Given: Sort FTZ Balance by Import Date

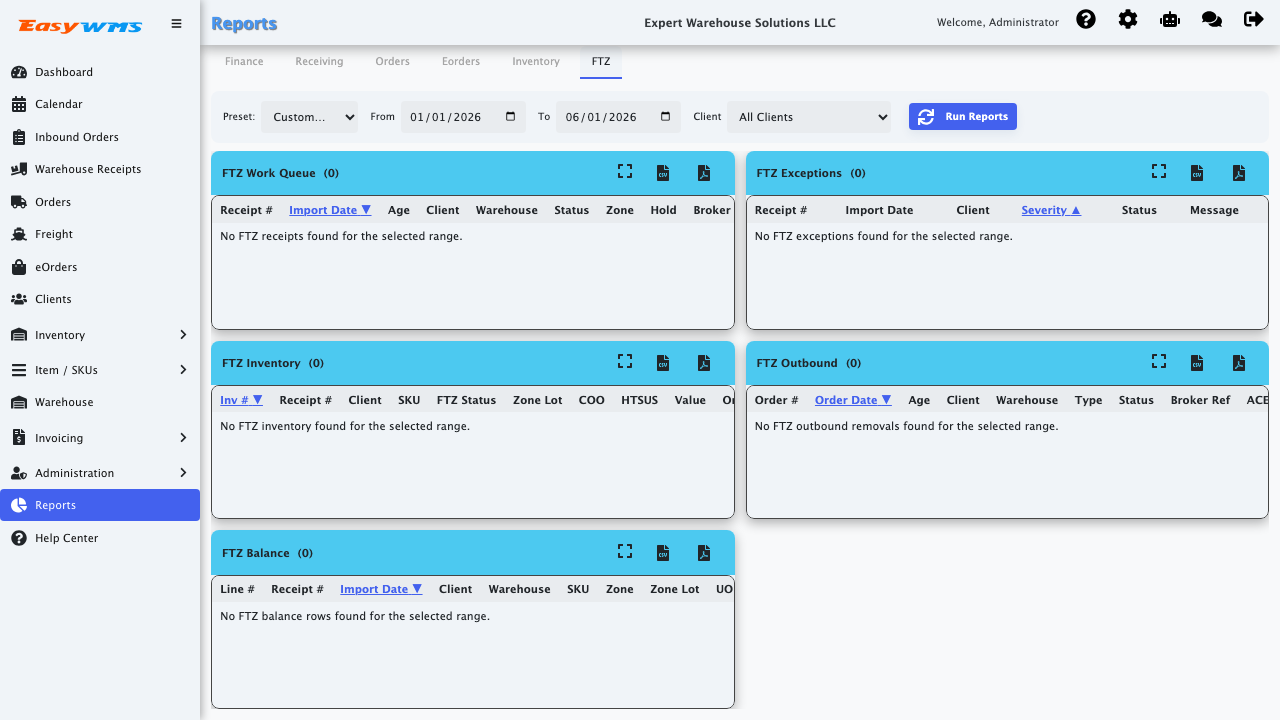Looking at the screenshot, I should coord(381,589).
